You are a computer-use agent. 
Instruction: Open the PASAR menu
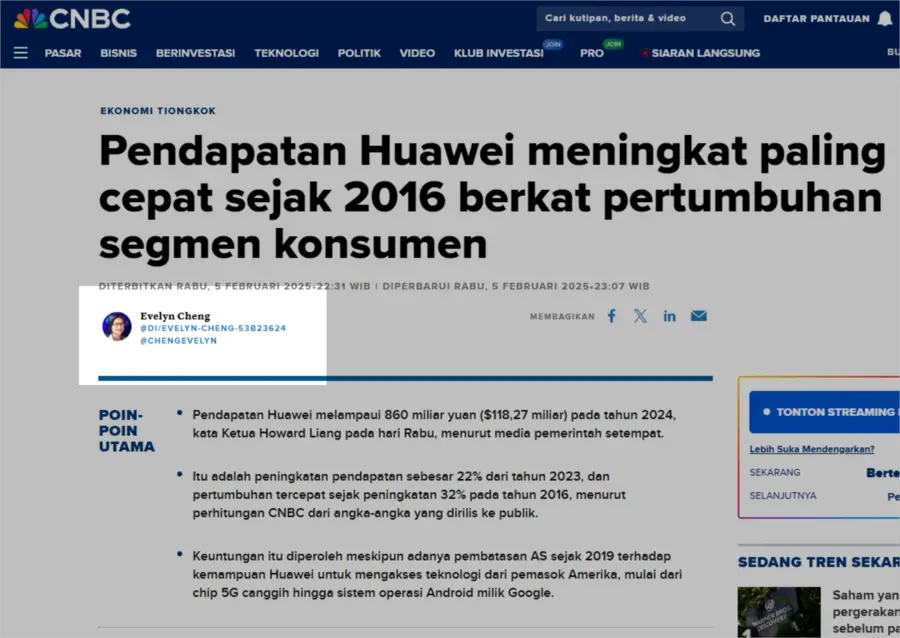pyautogui.click(x=63, y=53)
